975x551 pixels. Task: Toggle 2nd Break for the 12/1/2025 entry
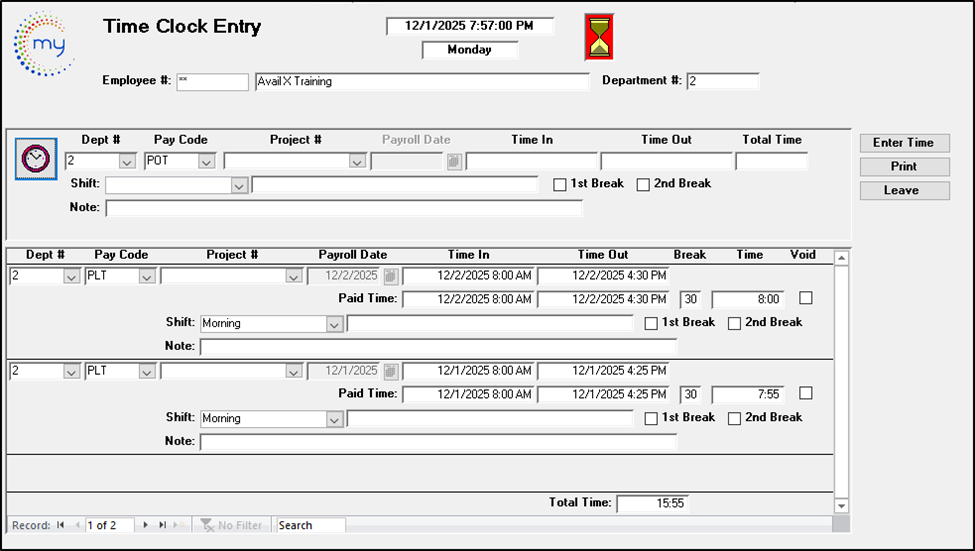735,418
